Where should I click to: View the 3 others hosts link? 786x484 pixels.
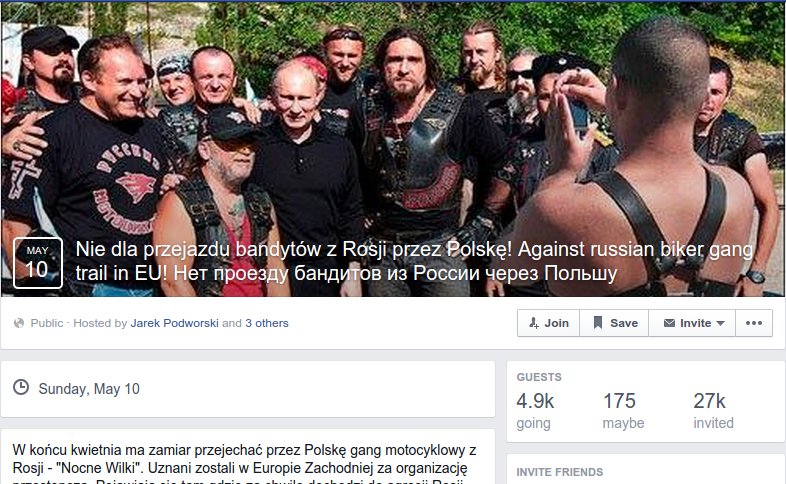[x=267, y=323]
